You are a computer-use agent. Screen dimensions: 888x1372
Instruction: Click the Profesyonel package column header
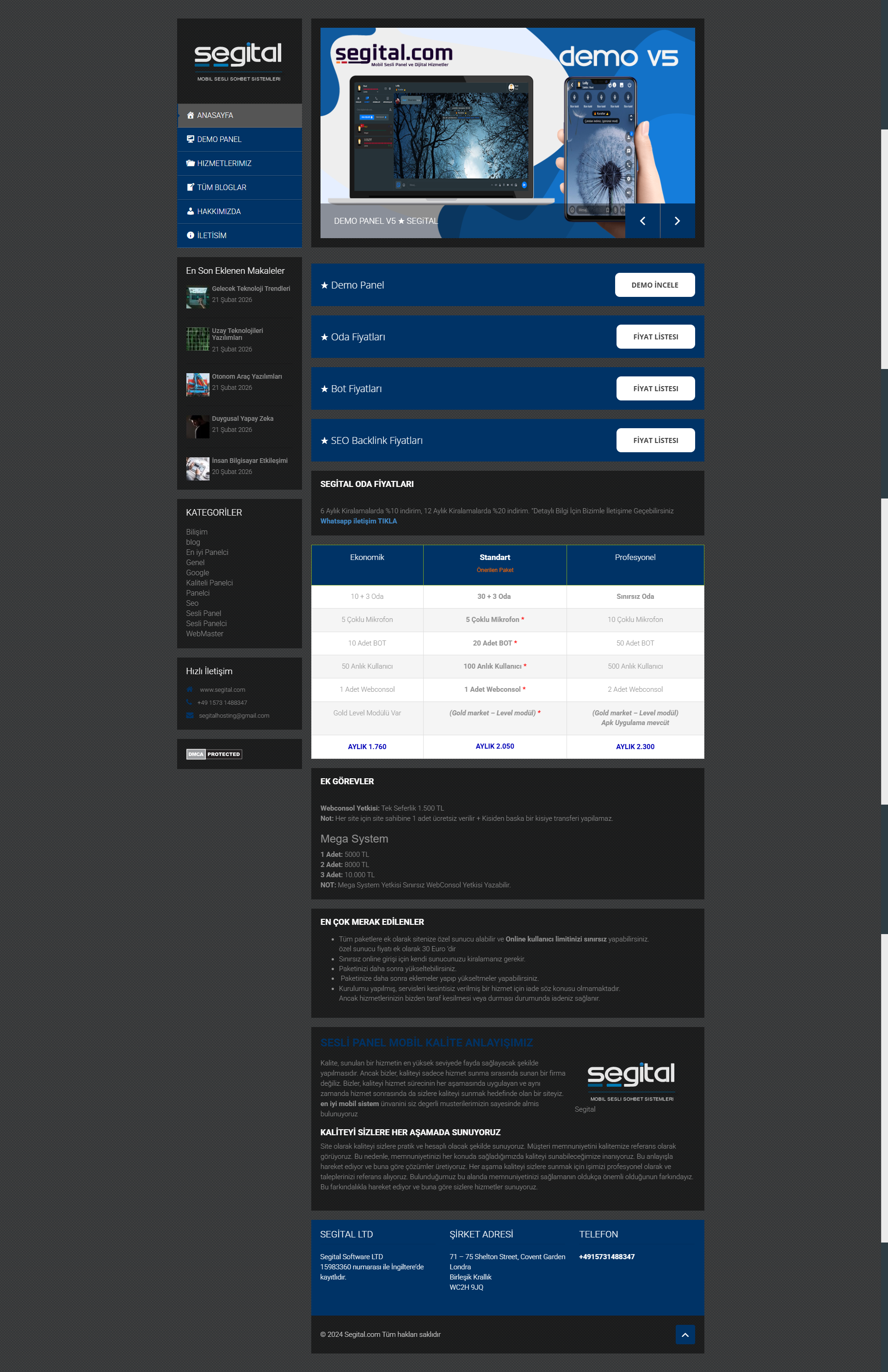point(635,565)
